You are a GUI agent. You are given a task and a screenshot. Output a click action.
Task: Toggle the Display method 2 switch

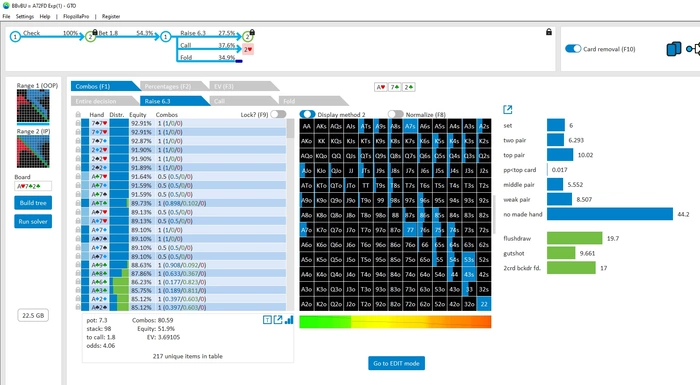pyautogui.click(x=308, y=114)
